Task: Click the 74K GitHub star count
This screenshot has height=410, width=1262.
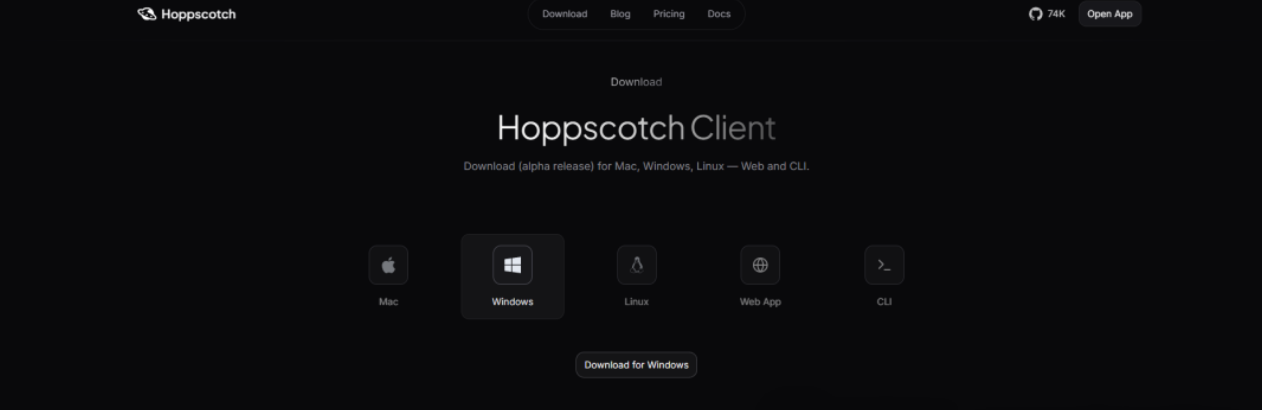Action: (x=1056, y=14)
